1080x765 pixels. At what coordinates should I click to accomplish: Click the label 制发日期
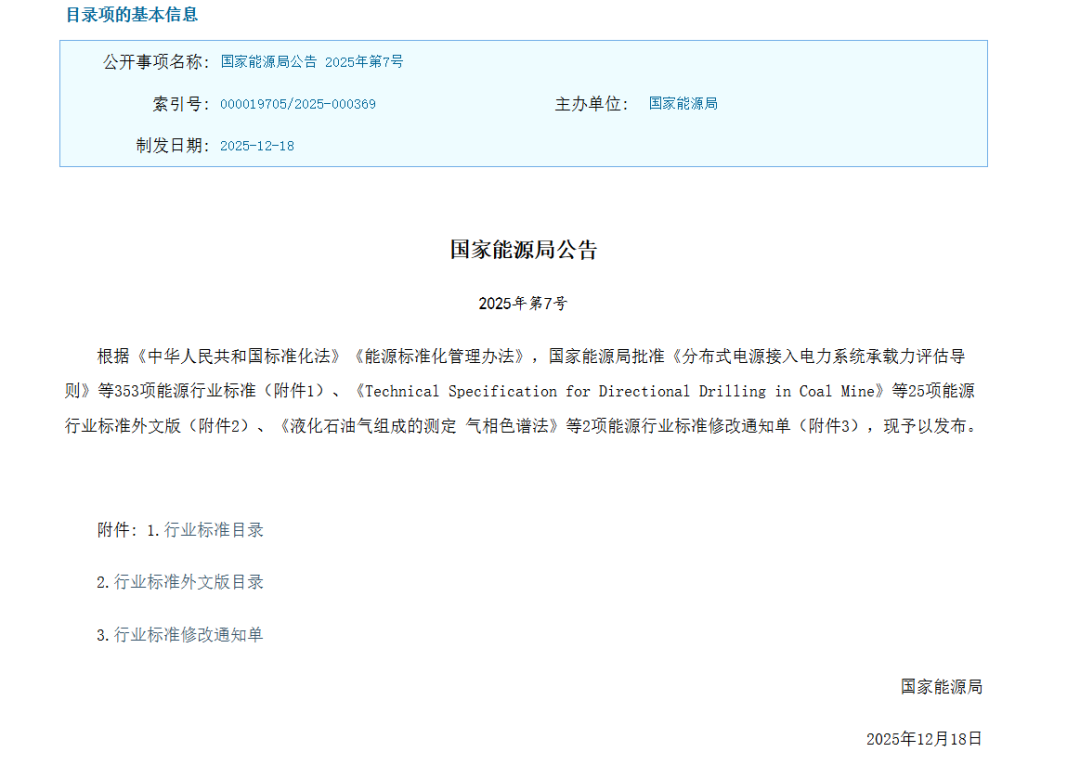click(x=173, y=146)
